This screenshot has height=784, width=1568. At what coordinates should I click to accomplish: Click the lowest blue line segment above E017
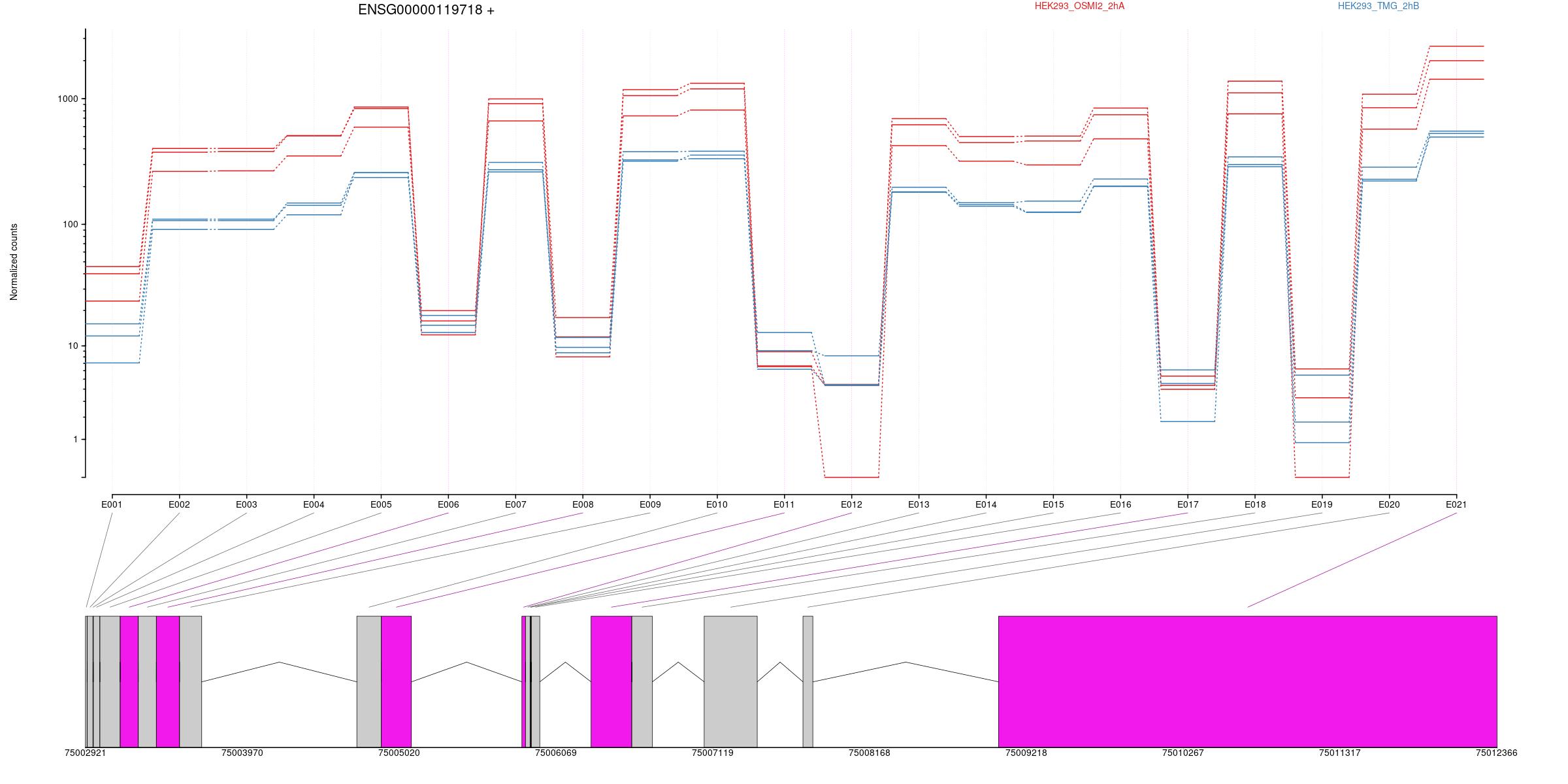[x=1188, y=421]
